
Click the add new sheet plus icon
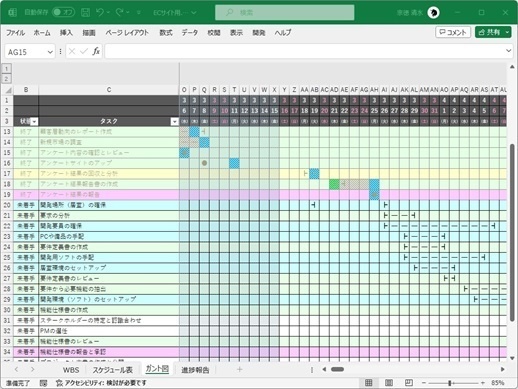(x=239, y=369)
